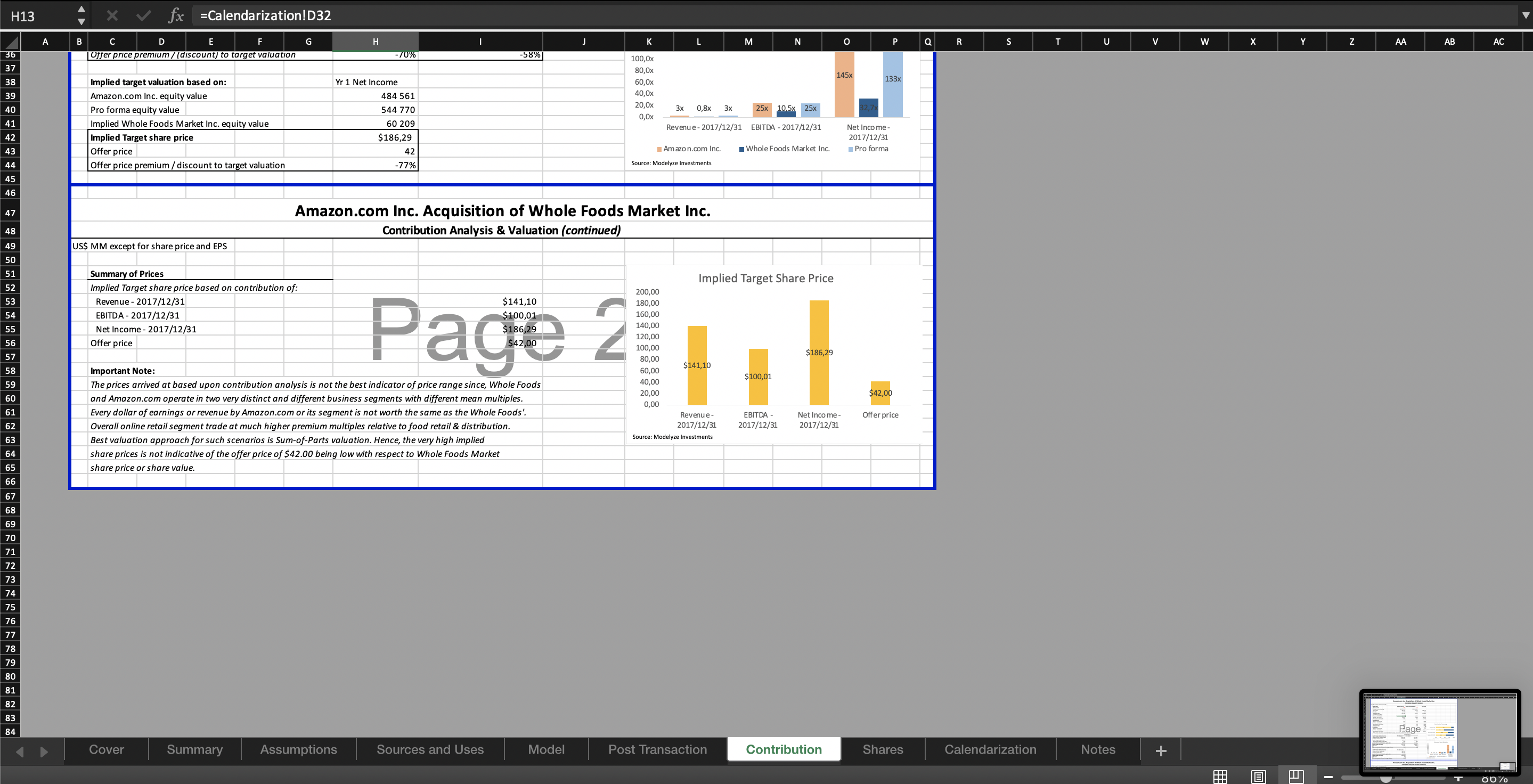Select cell with Amazon equity value 484 561

click(376, 96)
